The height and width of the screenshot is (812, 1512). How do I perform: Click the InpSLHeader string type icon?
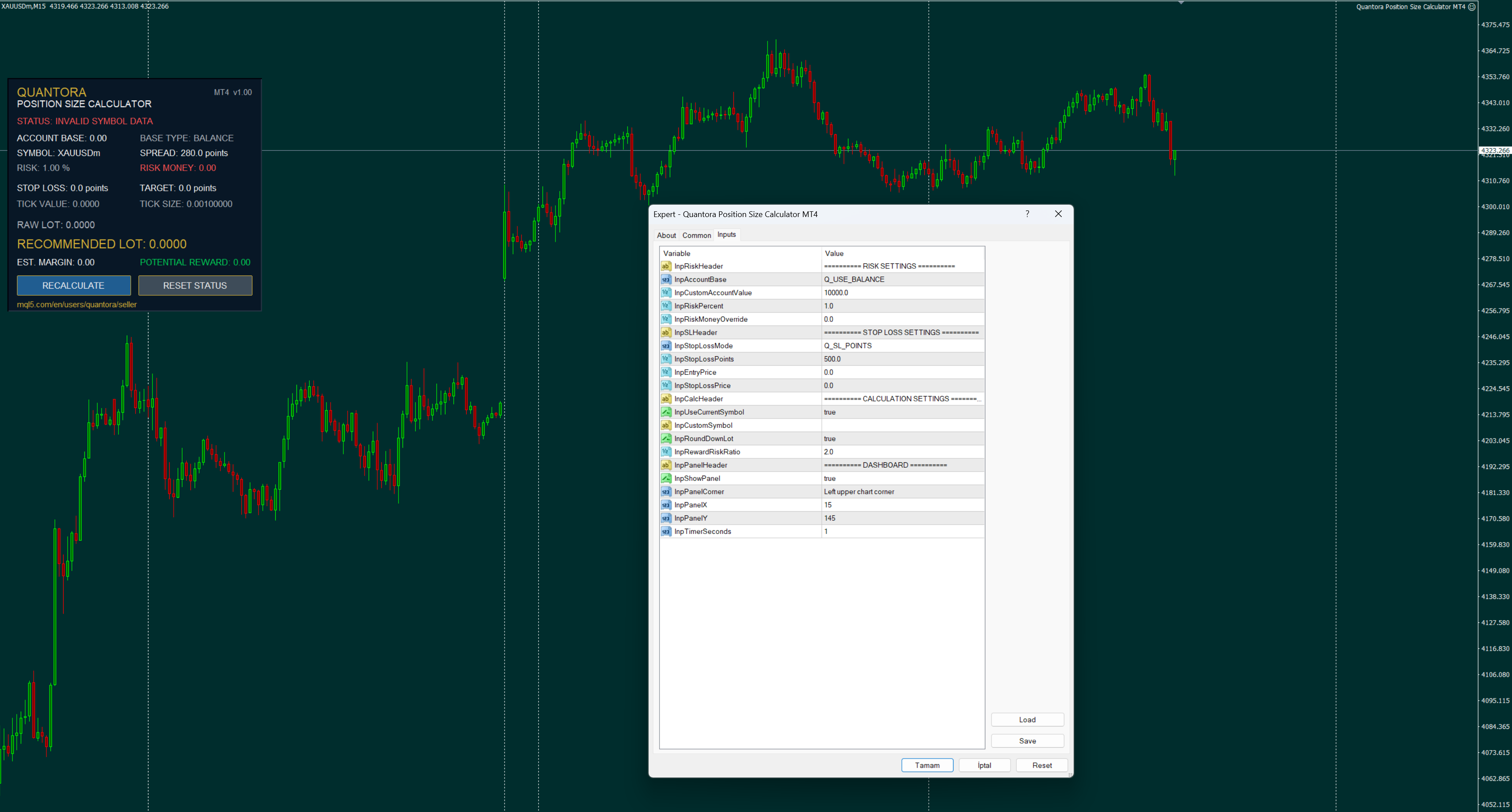665,332
